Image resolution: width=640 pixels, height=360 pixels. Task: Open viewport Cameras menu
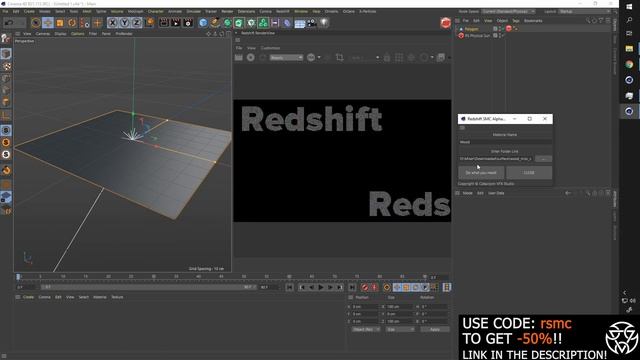(42, 34)
